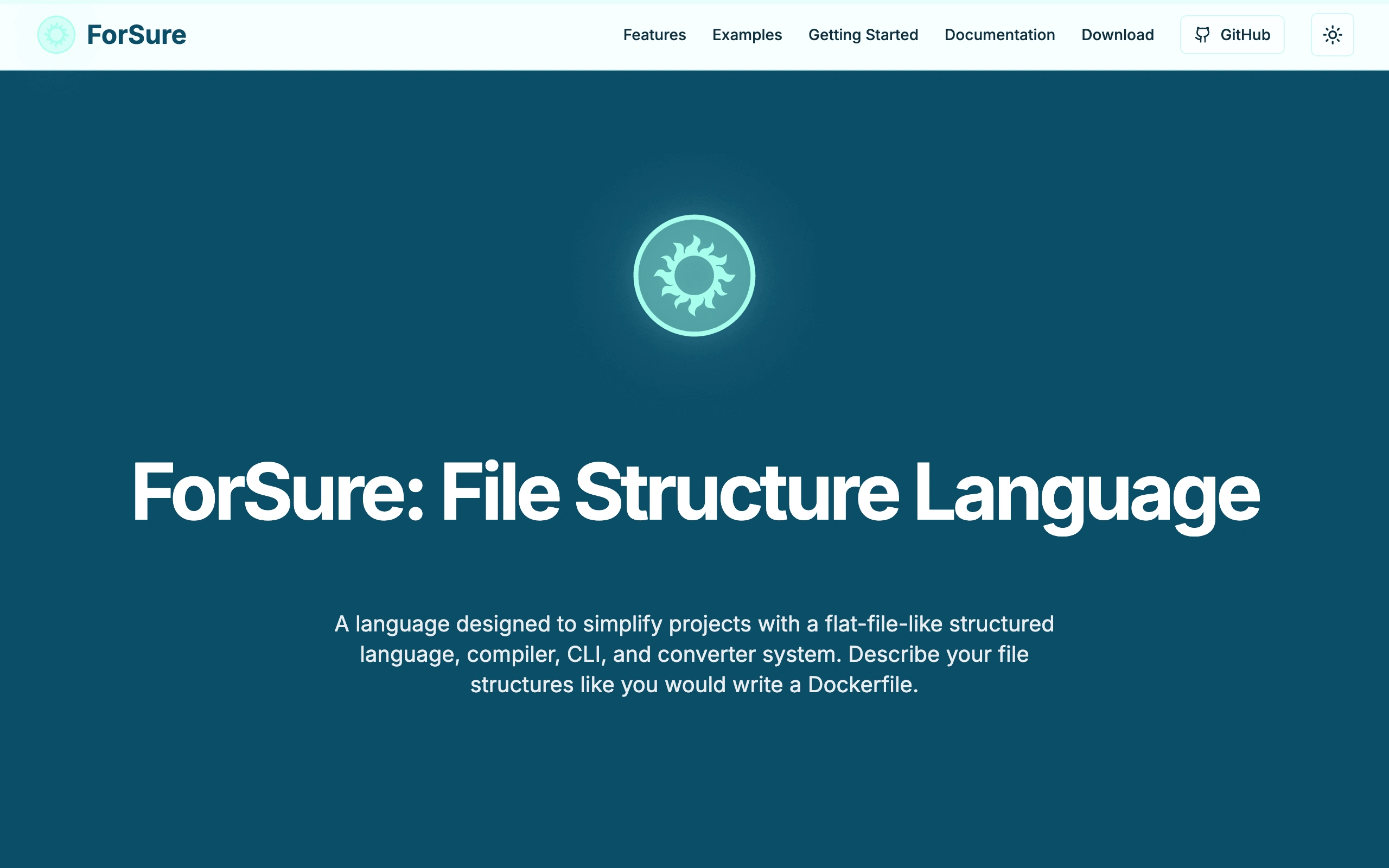Screen dimensions: 1389x868
Task: Click the ForSure sun logo in header
Action: (56, 35)
